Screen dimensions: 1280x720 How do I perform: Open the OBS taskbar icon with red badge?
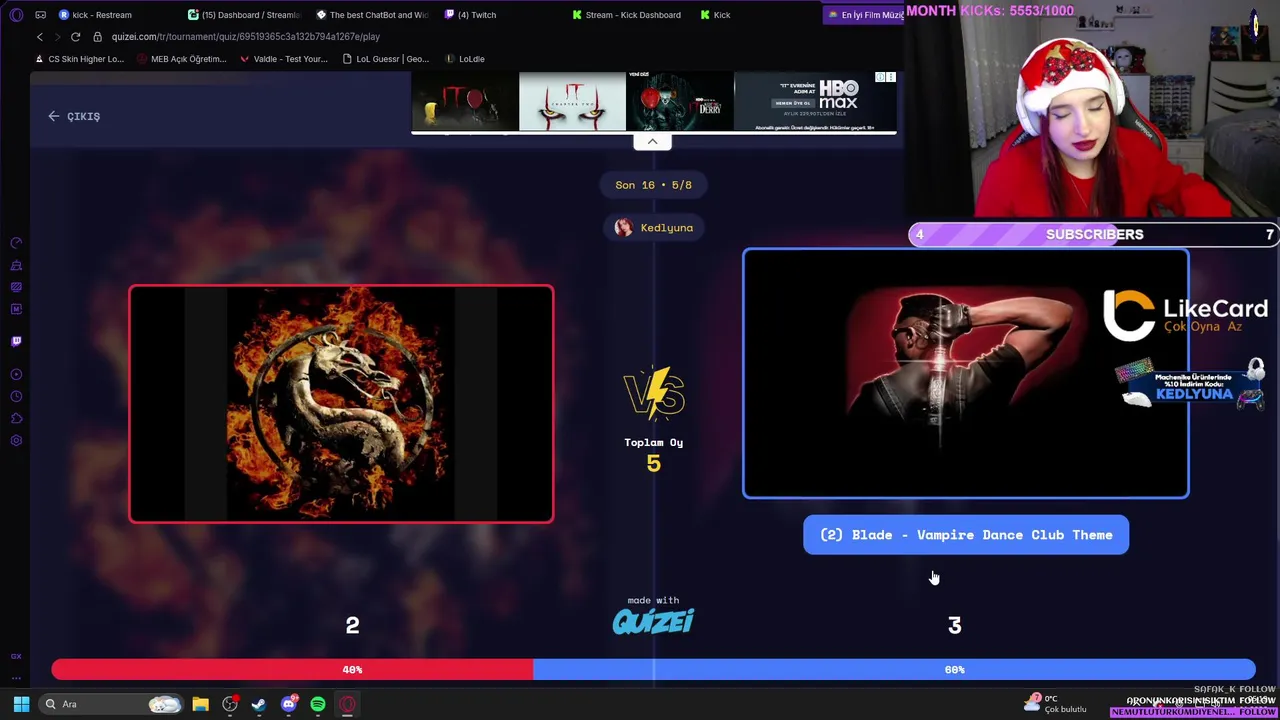pos(230,704)
